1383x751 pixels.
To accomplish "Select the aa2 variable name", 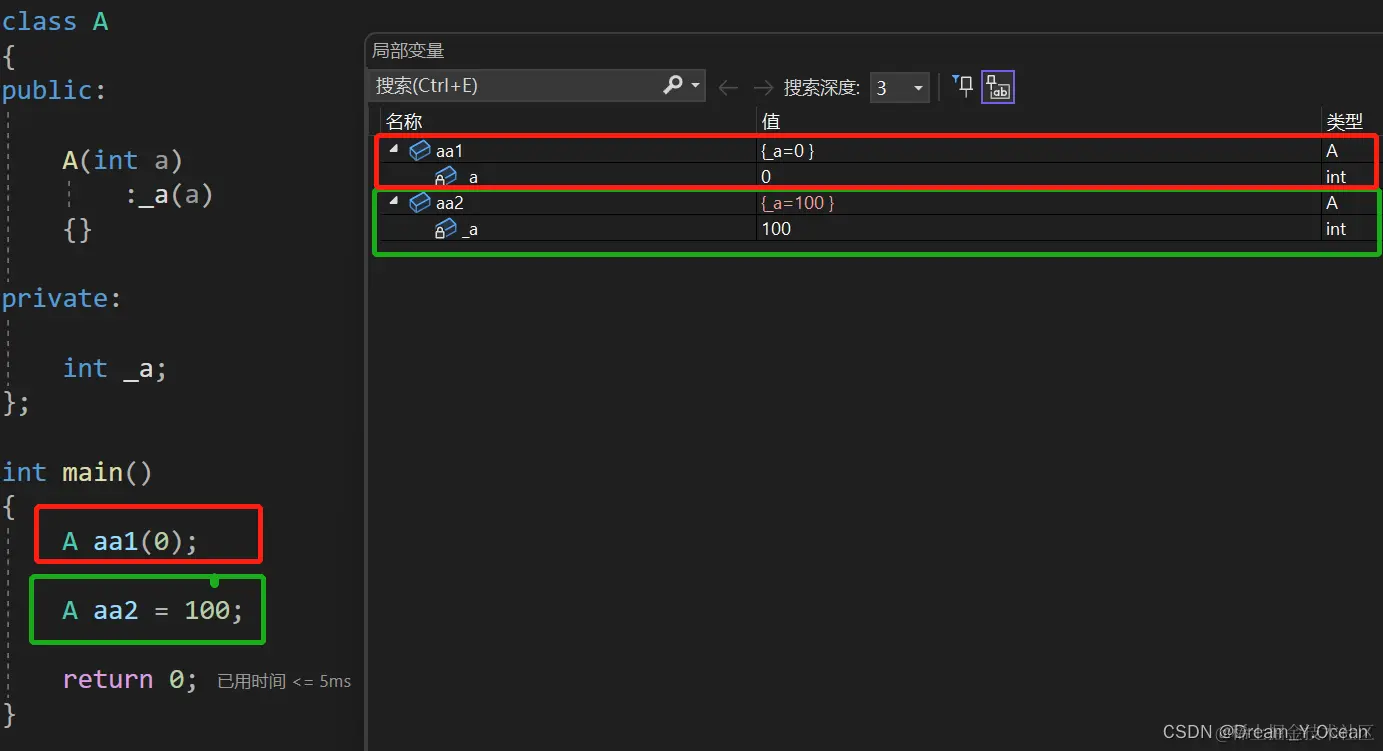I will pos(450,203).
